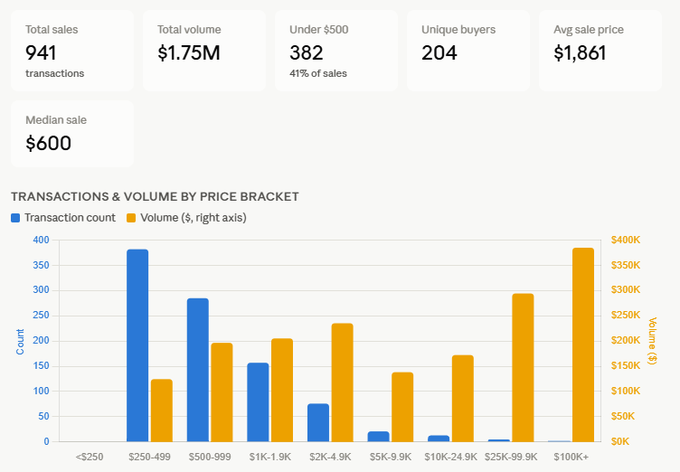
Task: Select the Unique buyers 204 card
Action: (468, 51)
